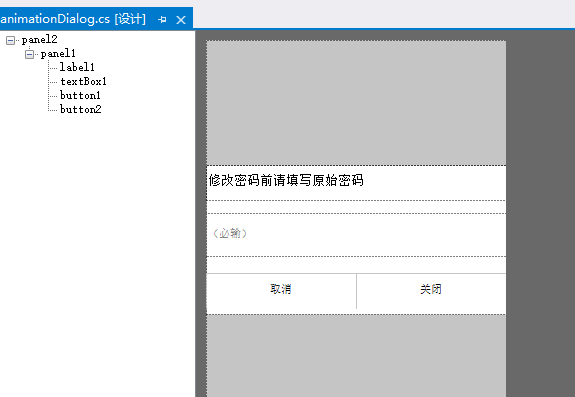Click the 关闭 button in the designer
575x397 pixels.
tap(431, 291)
